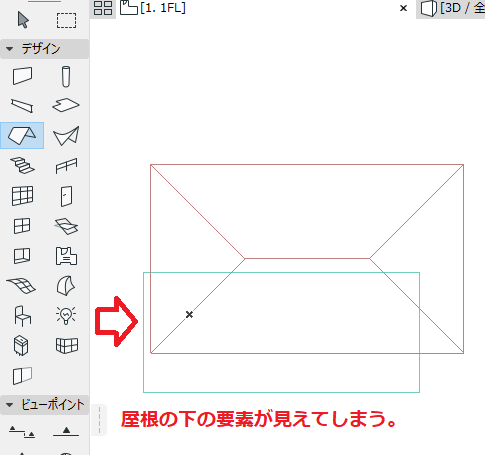Screen dimensions: 485x463
Task: Select the Morph tool
Action: pos(66,286)
